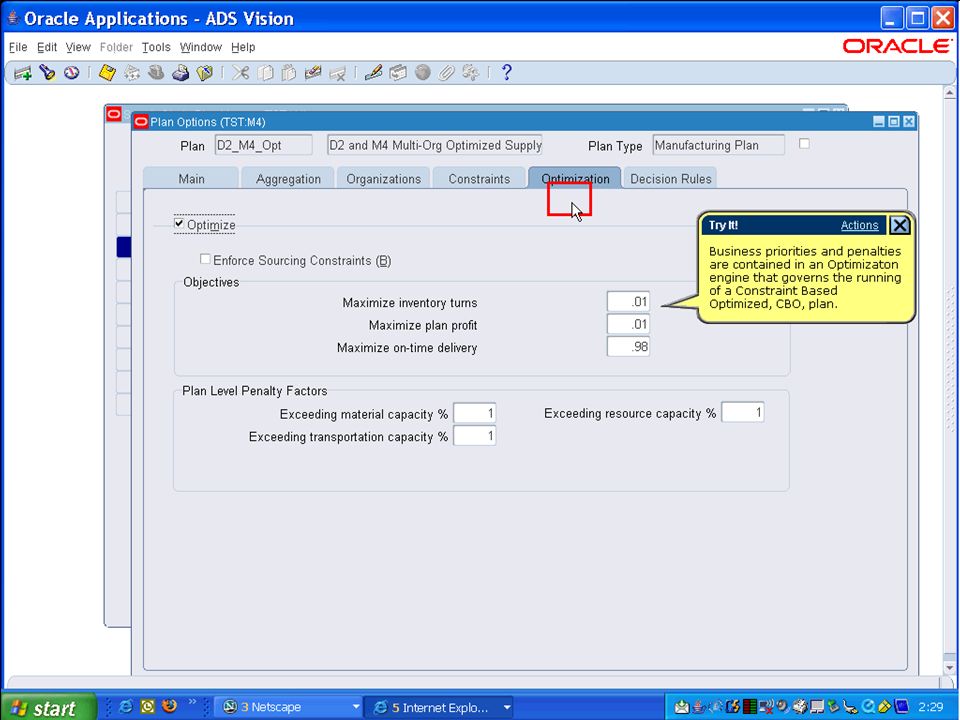This screenshot has width=960, height=720.
Task: Switch to the Main tab
Action: [x=191, y=179]
